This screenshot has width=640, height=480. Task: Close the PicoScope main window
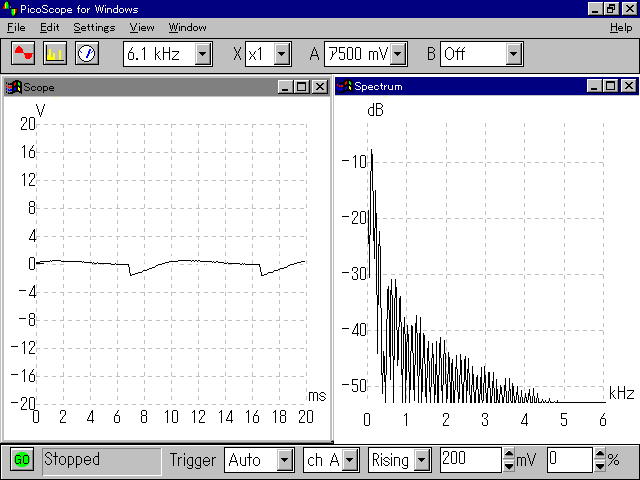[629, 9]
